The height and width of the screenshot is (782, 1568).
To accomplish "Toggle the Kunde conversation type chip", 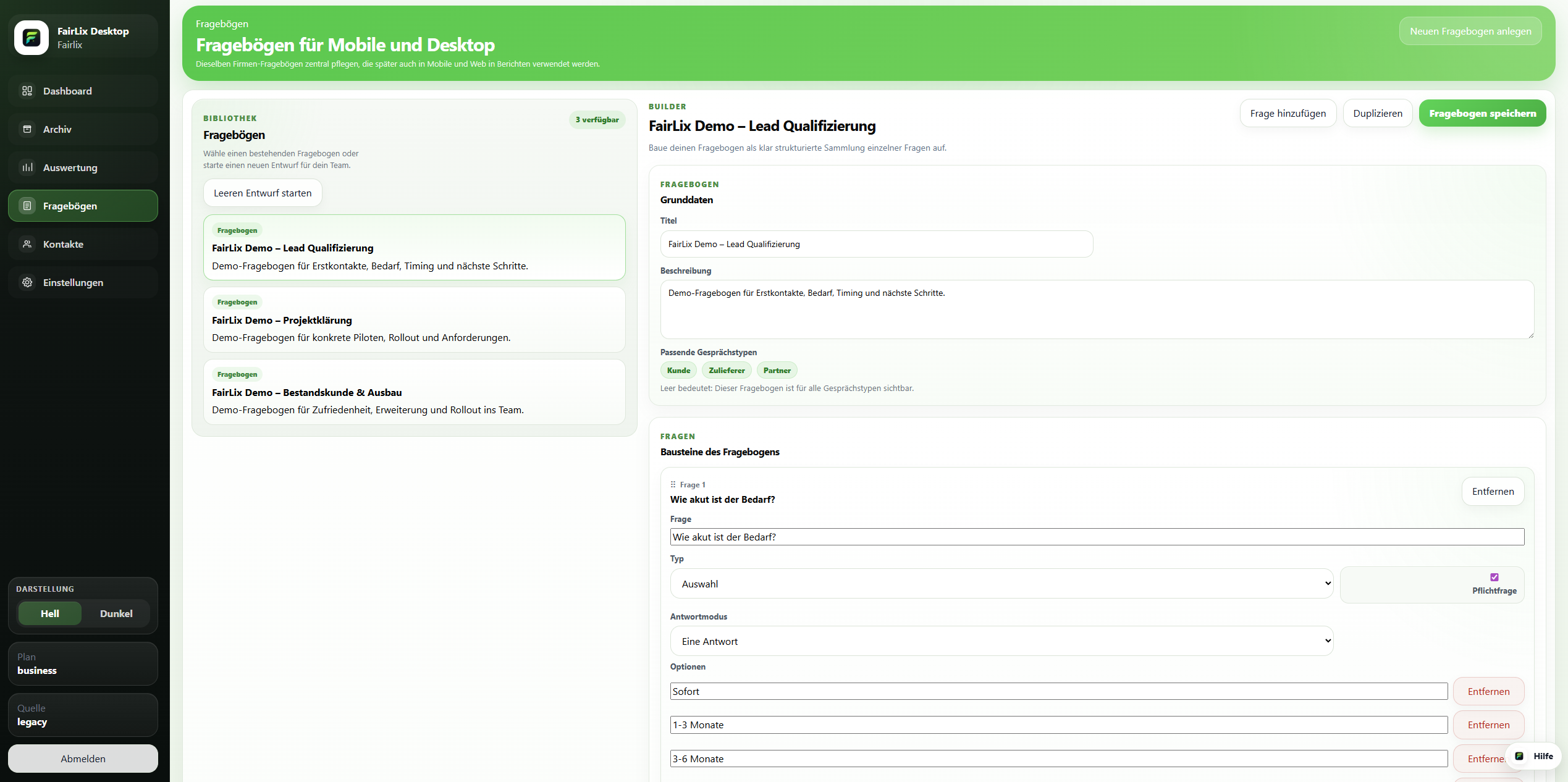I will pyautogui.click(x=678, y=371).
